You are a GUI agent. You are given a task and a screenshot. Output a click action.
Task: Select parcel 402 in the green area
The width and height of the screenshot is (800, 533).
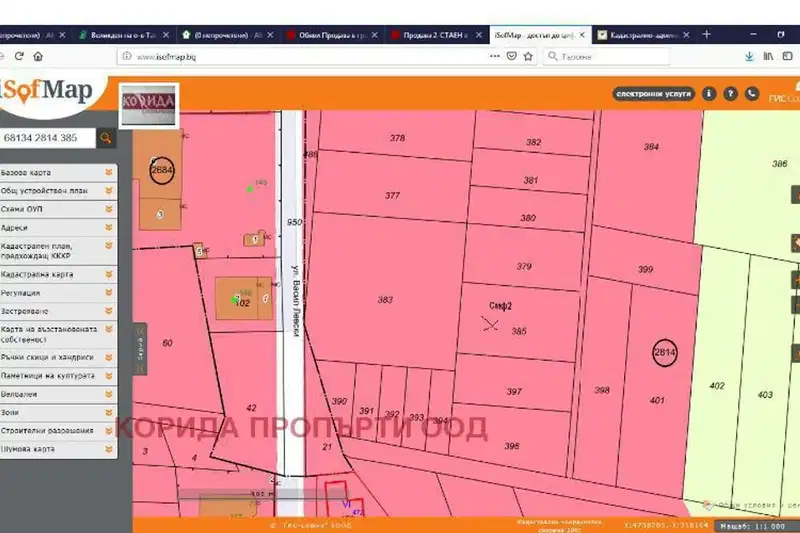click(717, 386)
